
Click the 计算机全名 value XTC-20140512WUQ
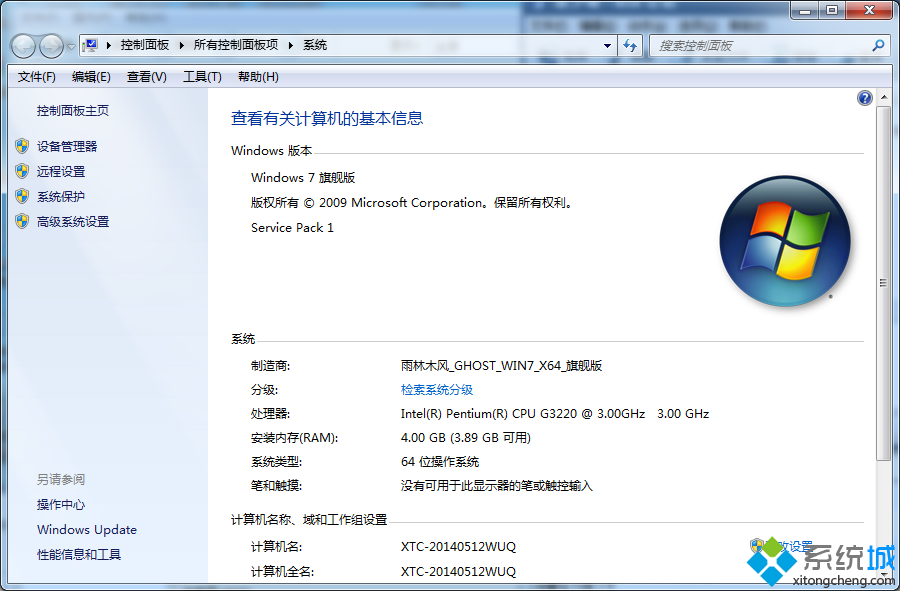(x=458, y=571)
